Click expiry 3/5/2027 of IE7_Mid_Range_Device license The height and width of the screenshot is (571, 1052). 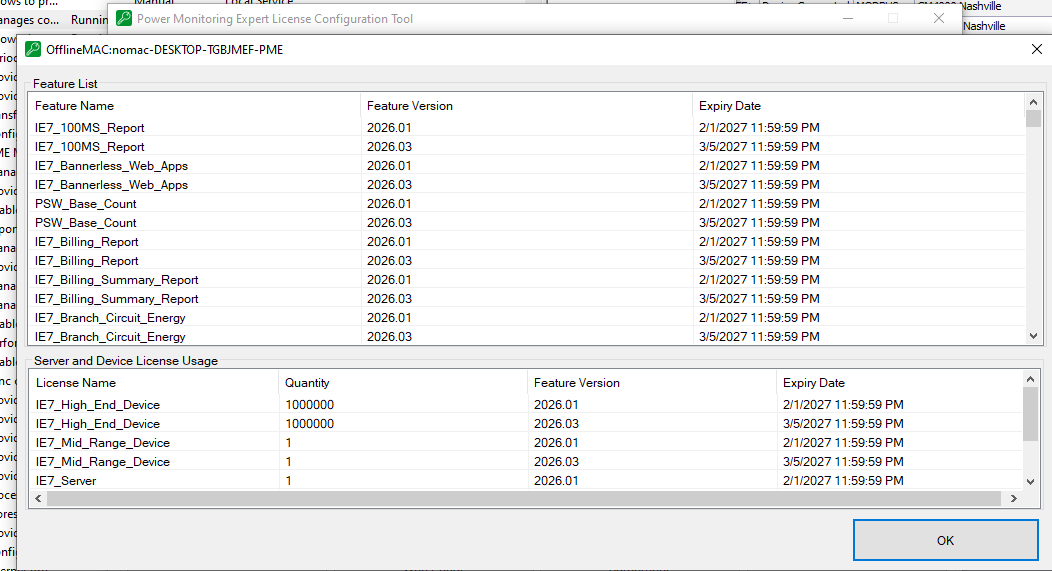[x=843, y=462]
